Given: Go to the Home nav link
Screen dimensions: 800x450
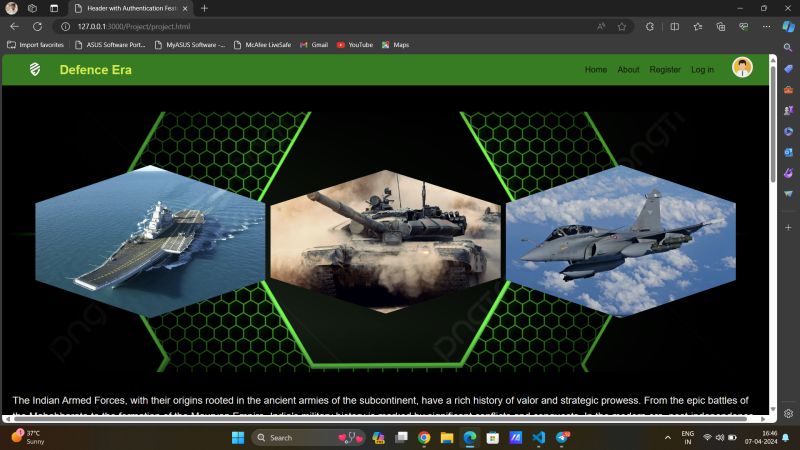Looking at the screenshot, I should tap(595, 69).
